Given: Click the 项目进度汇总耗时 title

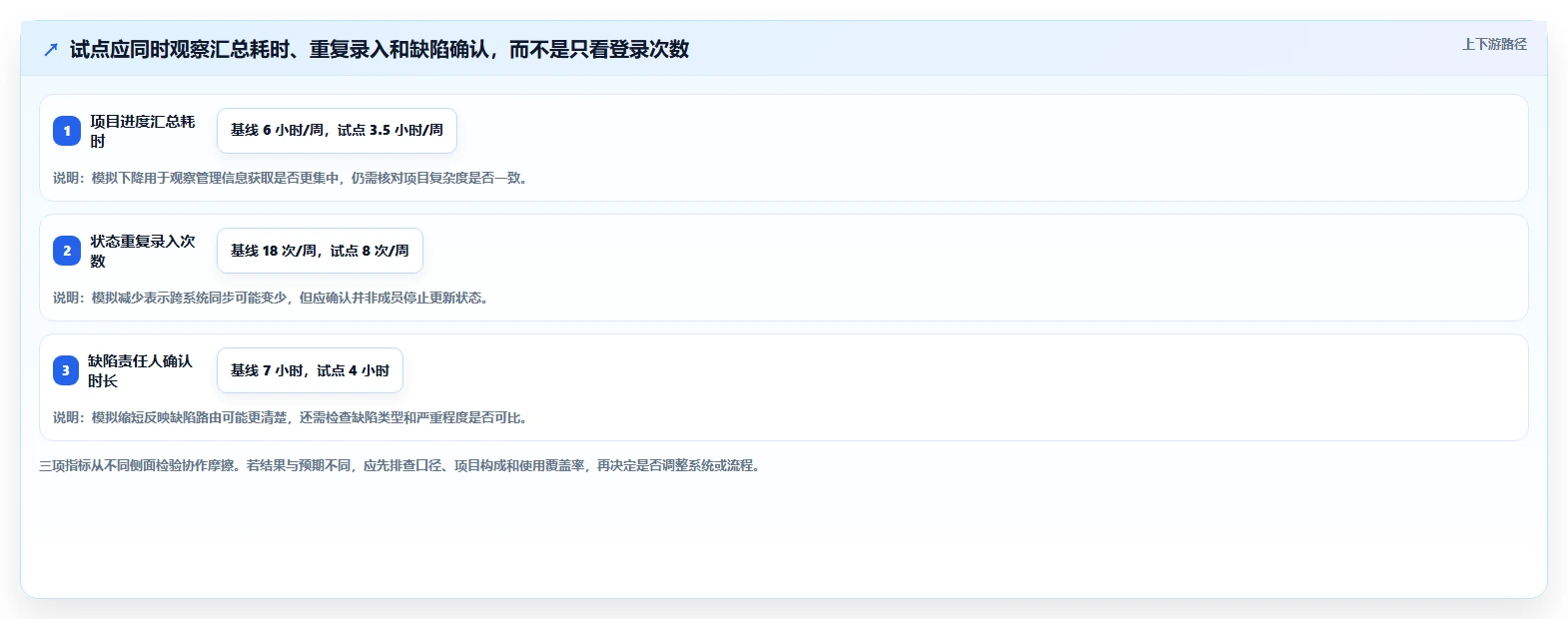Looking at the screenshot, I should click(x=143, y=131).
